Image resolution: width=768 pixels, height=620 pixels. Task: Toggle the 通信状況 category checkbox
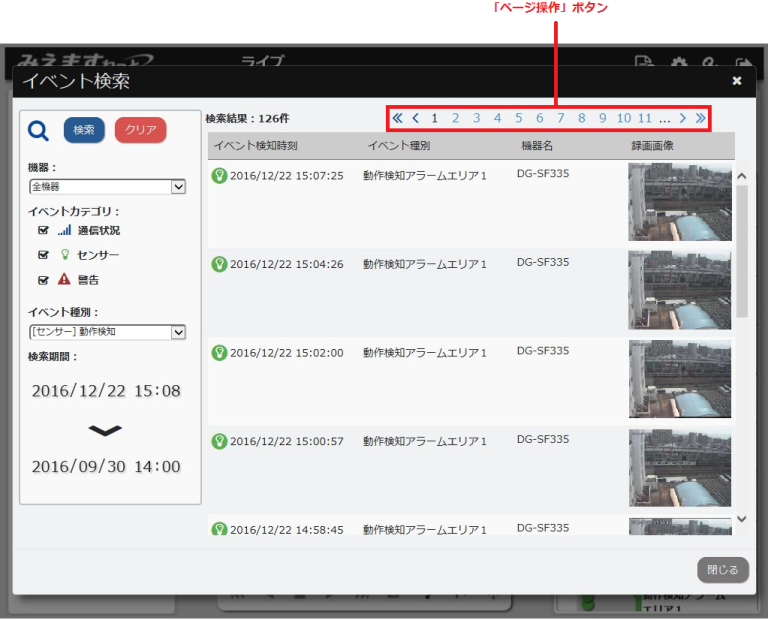tap(43, 230)
